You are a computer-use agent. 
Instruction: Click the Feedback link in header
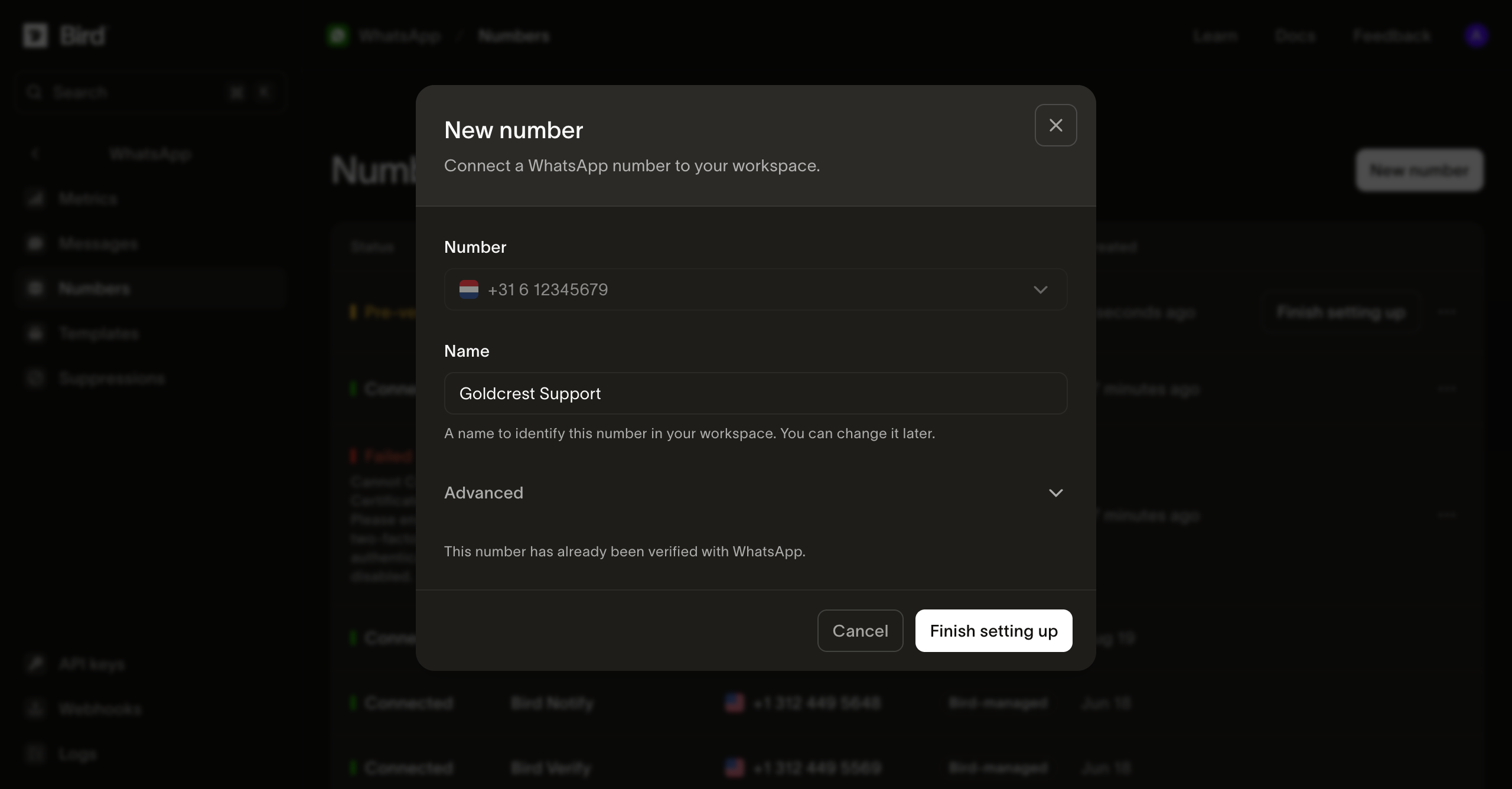1392,36
